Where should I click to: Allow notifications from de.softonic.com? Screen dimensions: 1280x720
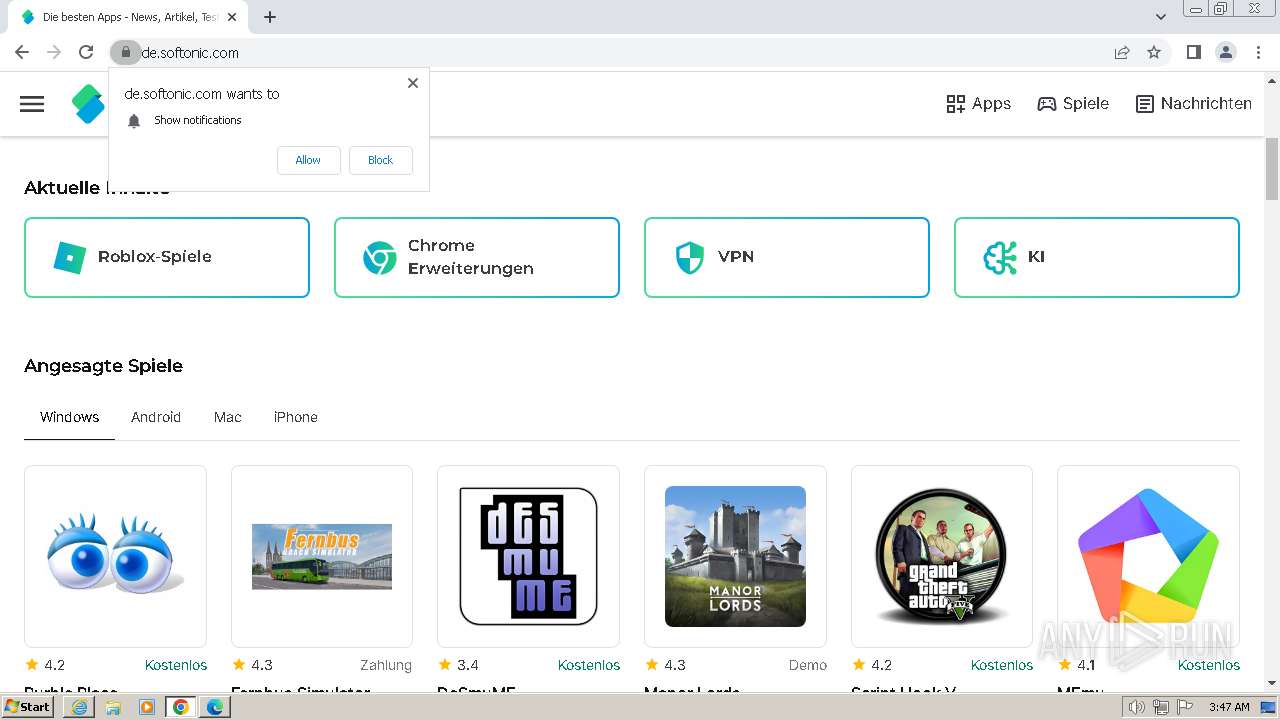click(x=308, y=160)
